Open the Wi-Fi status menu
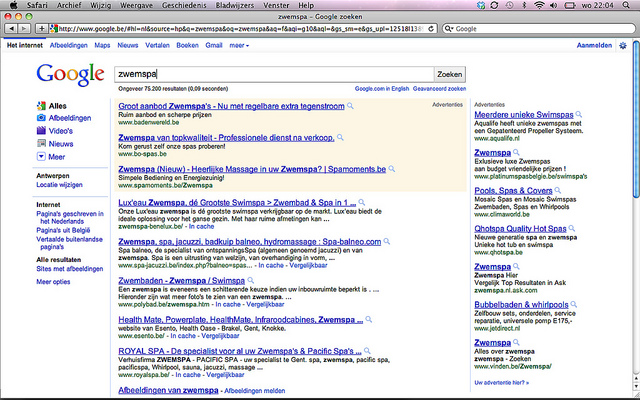This screenshot has height=400, width=640. point(539,5)
